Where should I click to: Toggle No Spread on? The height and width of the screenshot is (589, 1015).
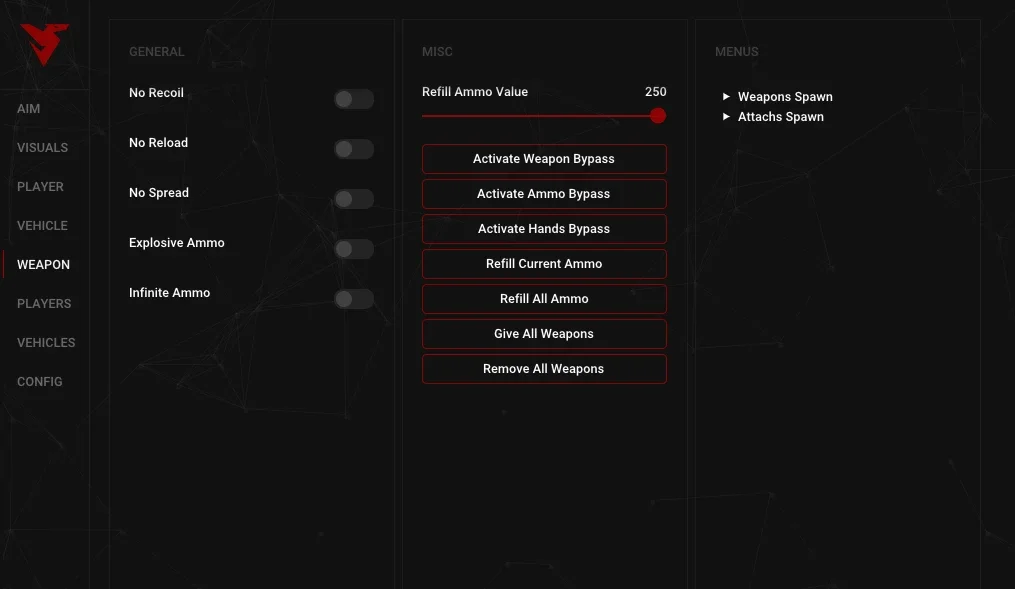coord(353,199)
